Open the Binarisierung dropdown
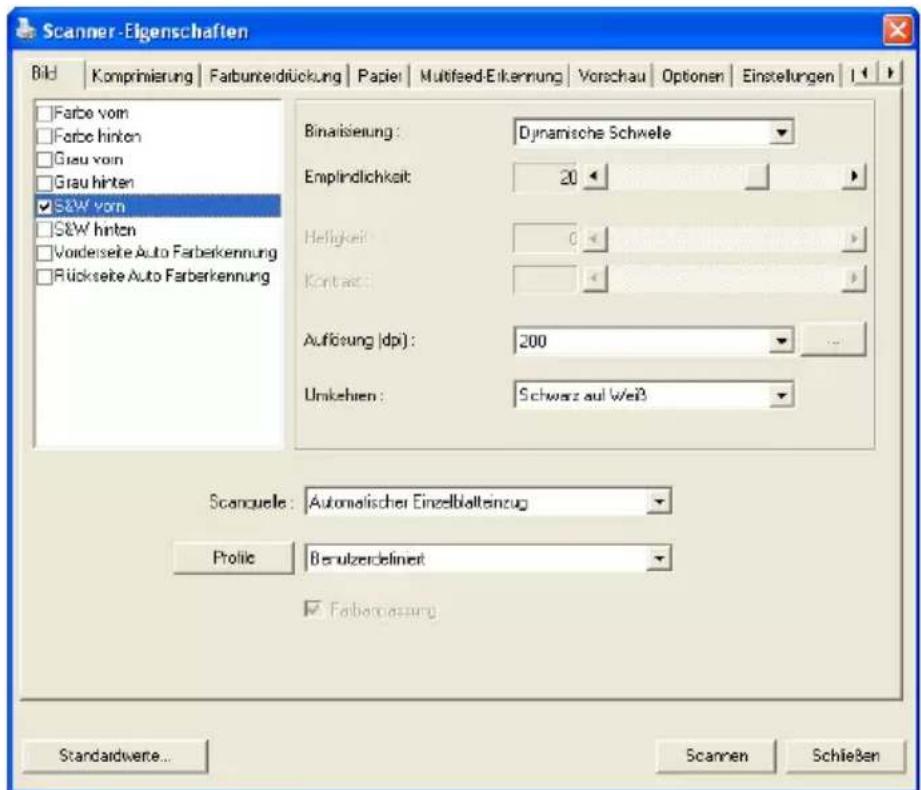The width and height of the screenshot is (921, 790). [x=781, y=132]
